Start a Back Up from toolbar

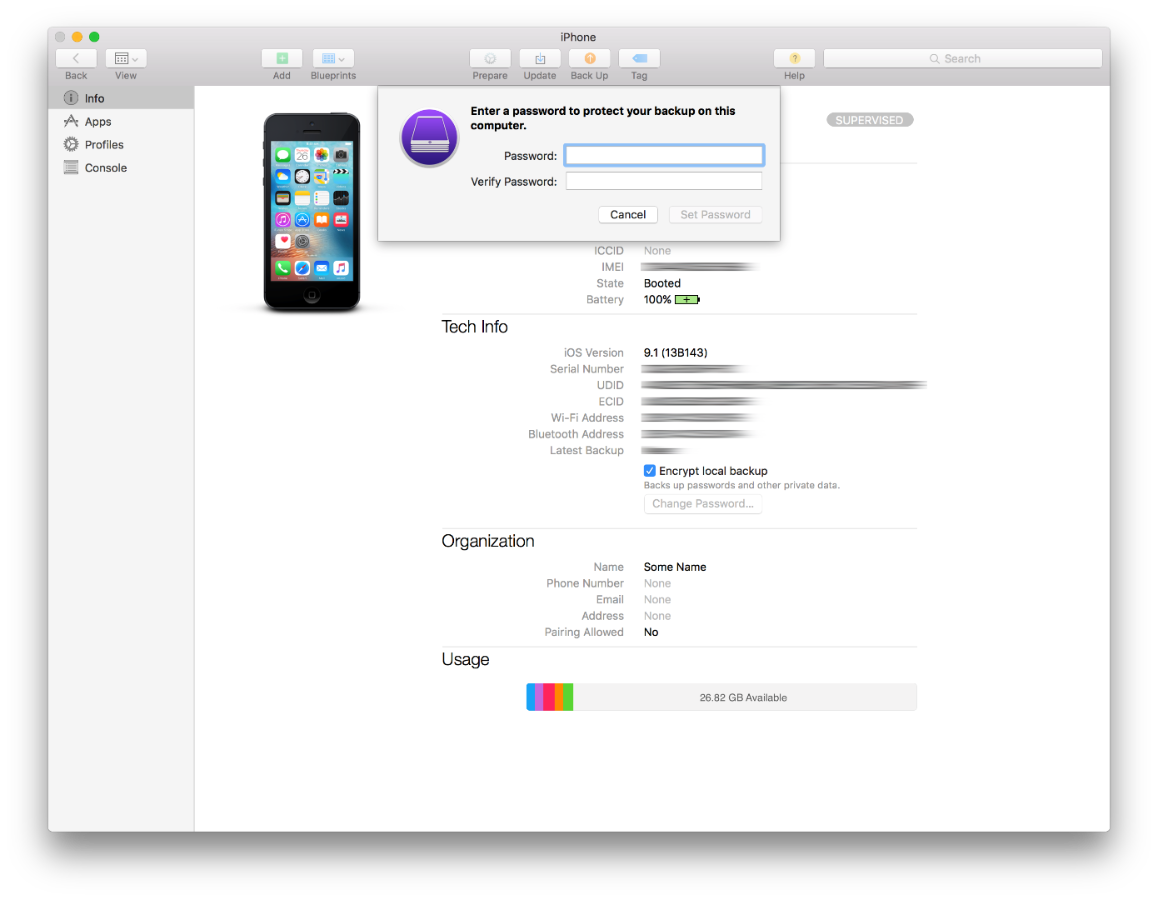589,59
